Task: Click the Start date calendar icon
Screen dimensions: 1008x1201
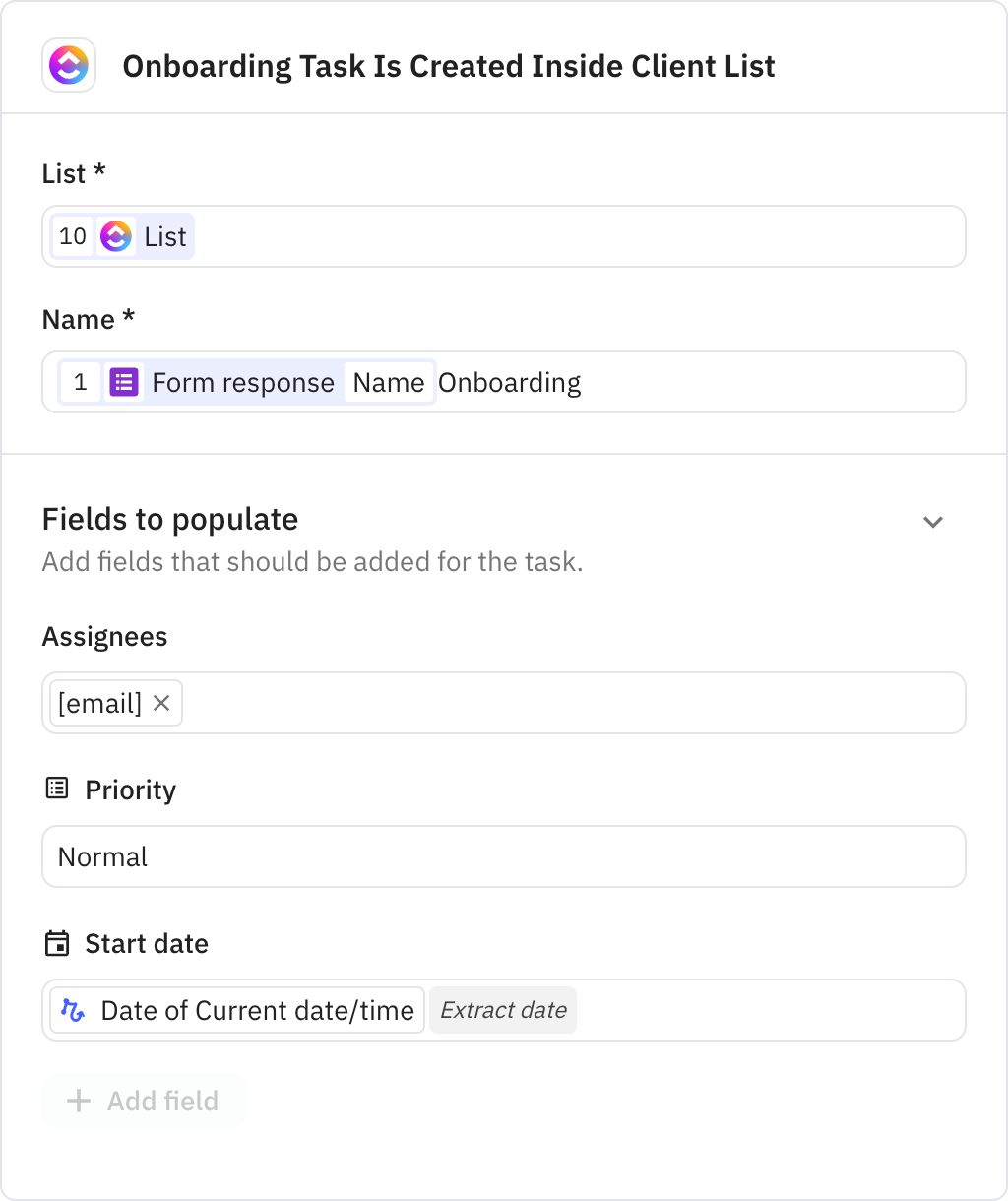Action: [56, 942]
